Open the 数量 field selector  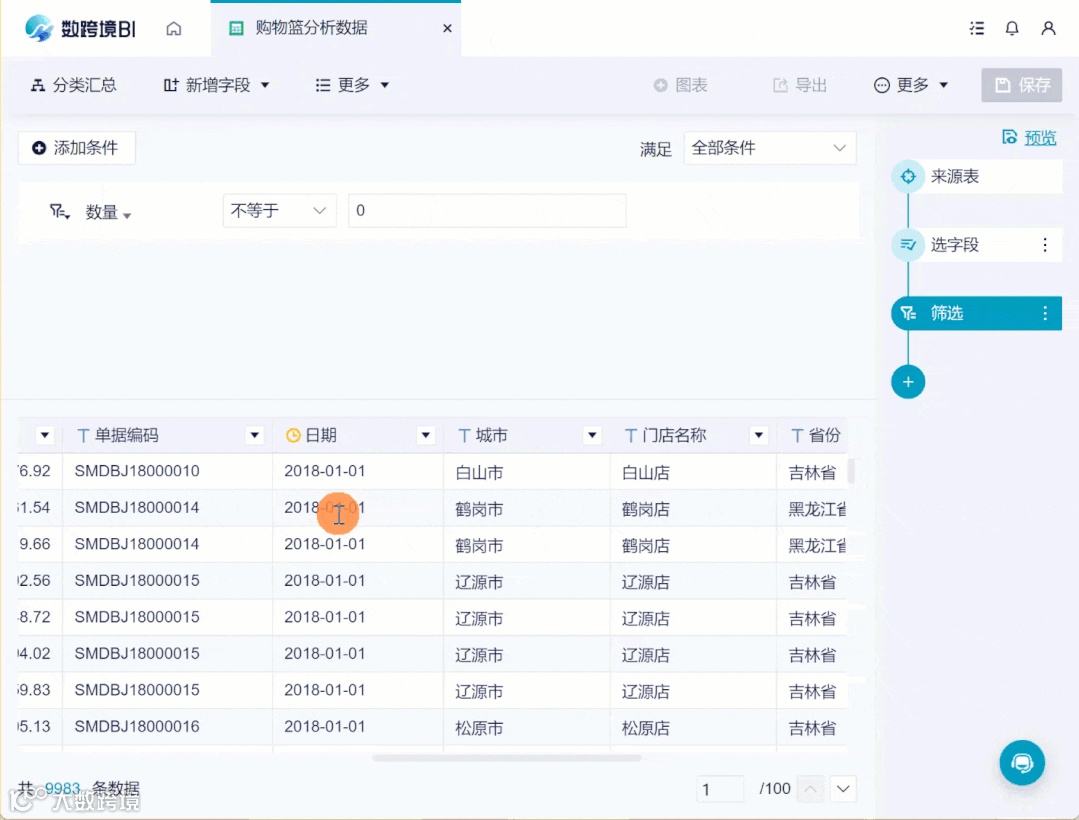tap(108, 212)
